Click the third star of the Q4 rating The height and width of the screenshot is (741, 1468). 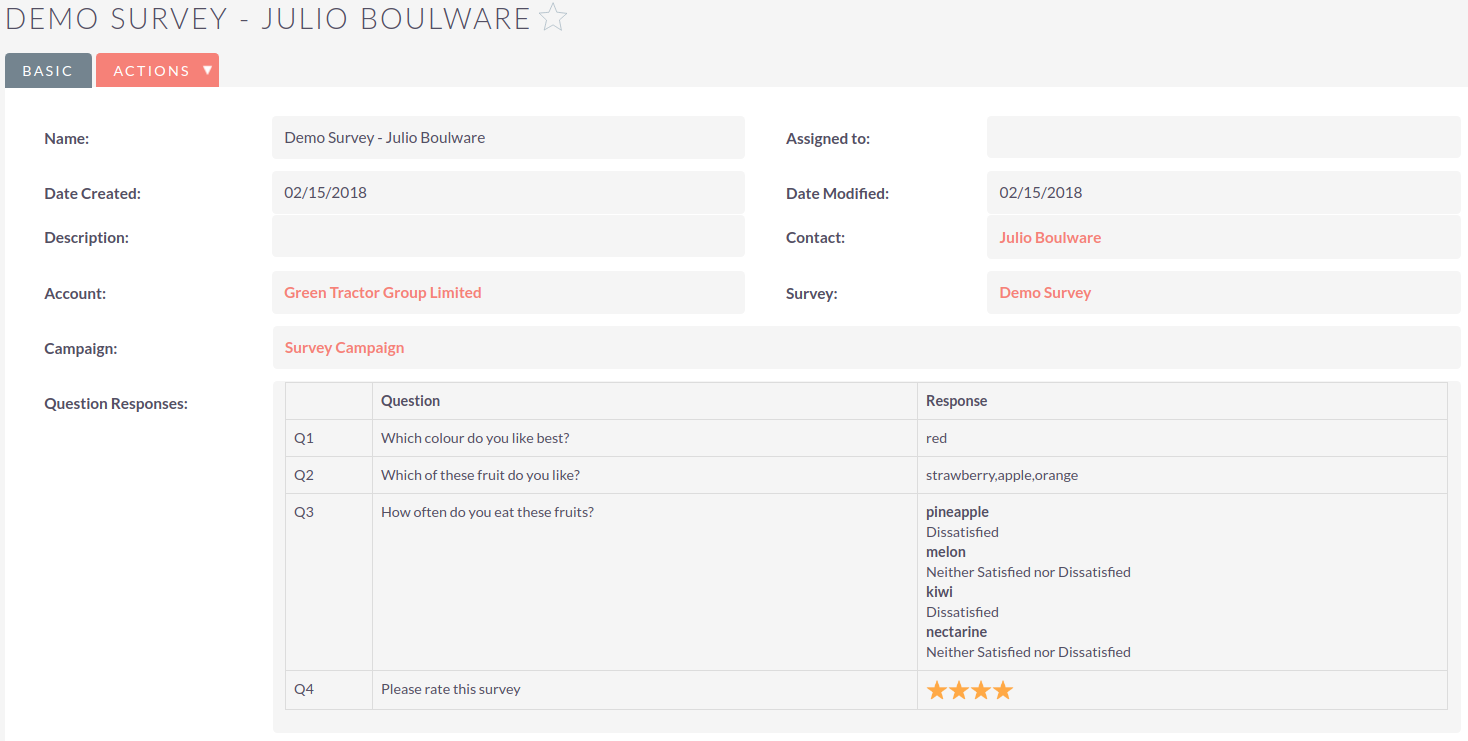click(x=979, y=689)
